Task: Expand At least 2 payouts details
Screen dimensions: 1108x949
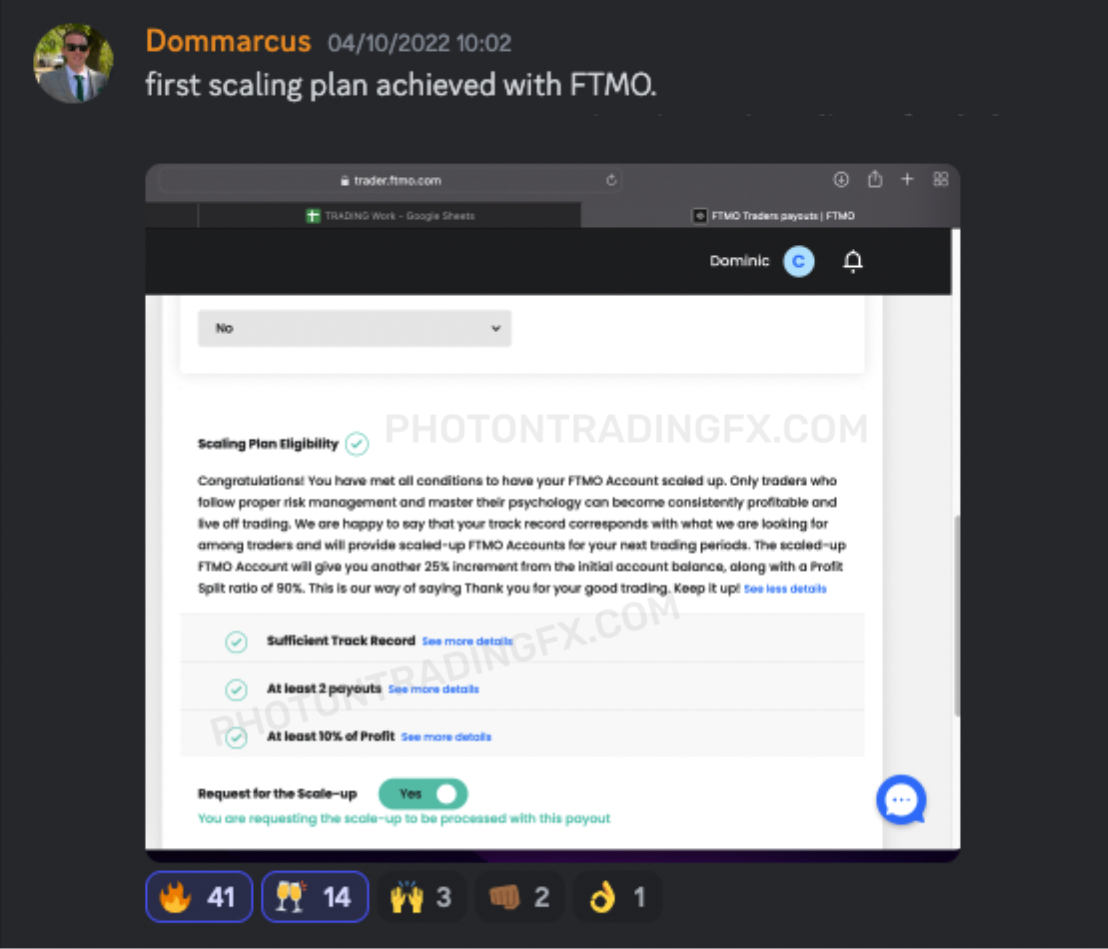Action: tap(433, 689)
